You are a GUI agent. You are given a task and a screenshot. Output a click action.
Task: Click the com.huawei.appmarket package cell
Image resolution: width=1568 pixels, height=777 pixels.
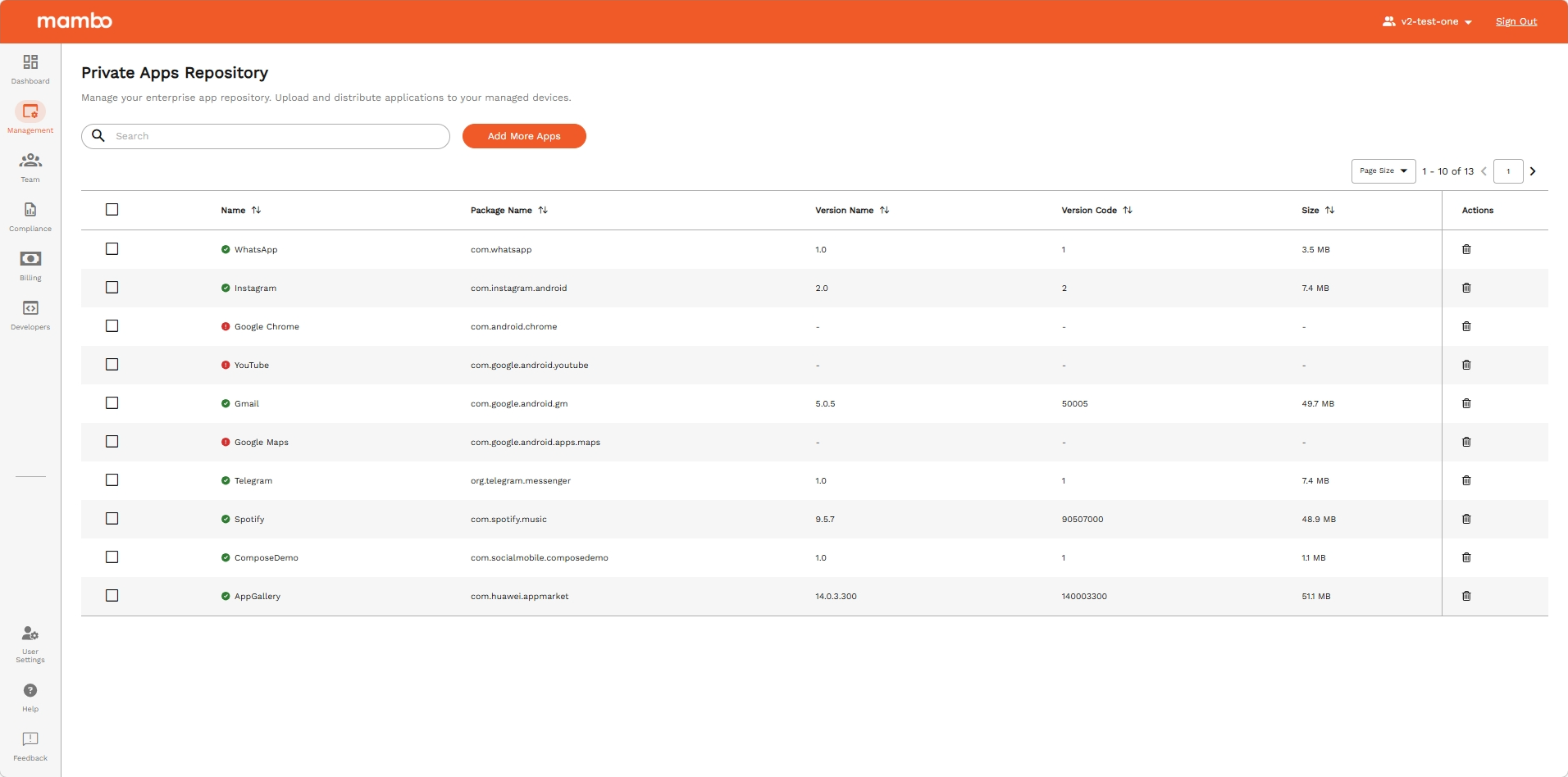coord(519,597)
